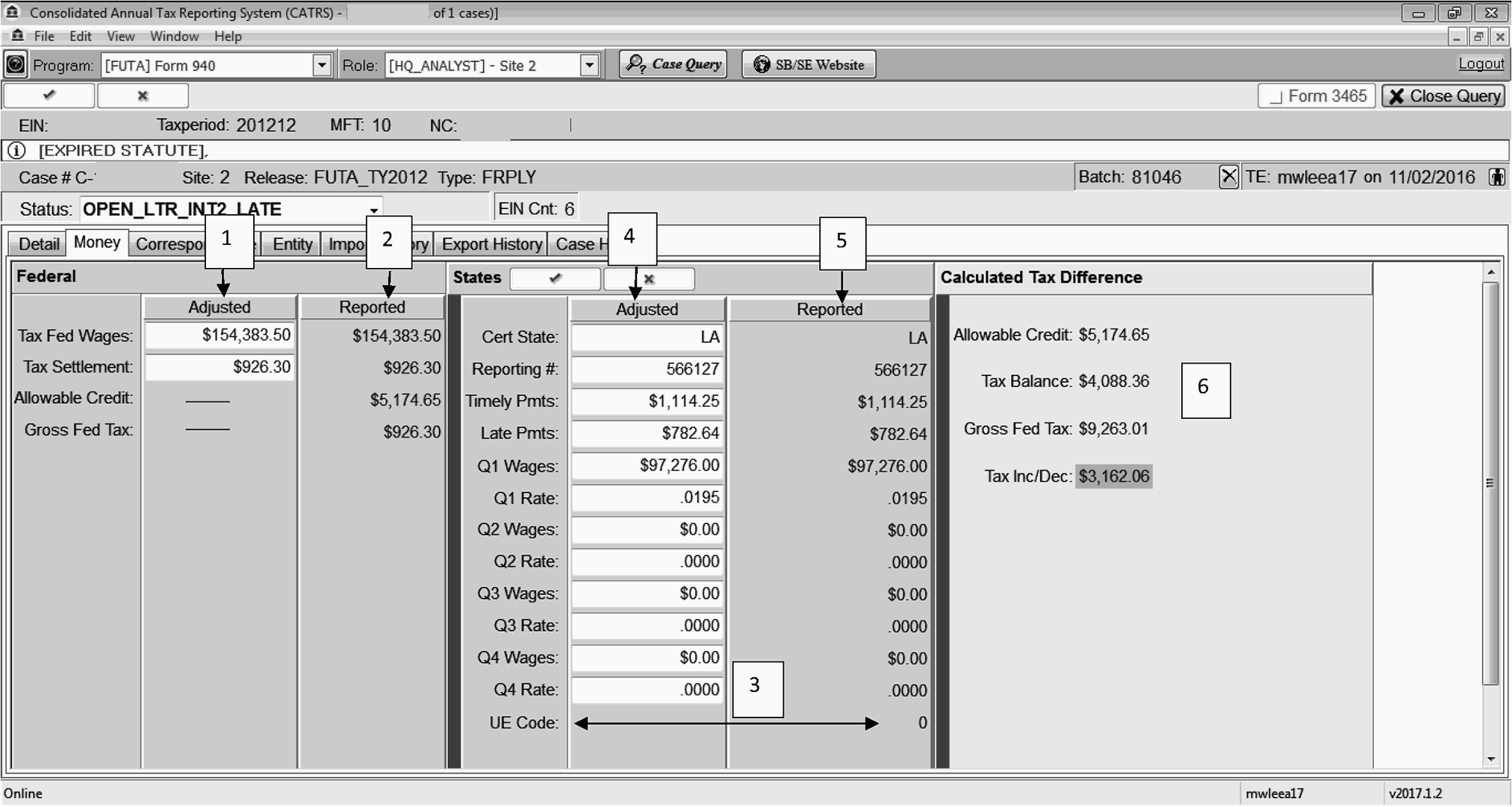Screen dimensions: 1512x807
Task: Click the vertical scrollbar down arrow
Action: (x=1490, y=759)
